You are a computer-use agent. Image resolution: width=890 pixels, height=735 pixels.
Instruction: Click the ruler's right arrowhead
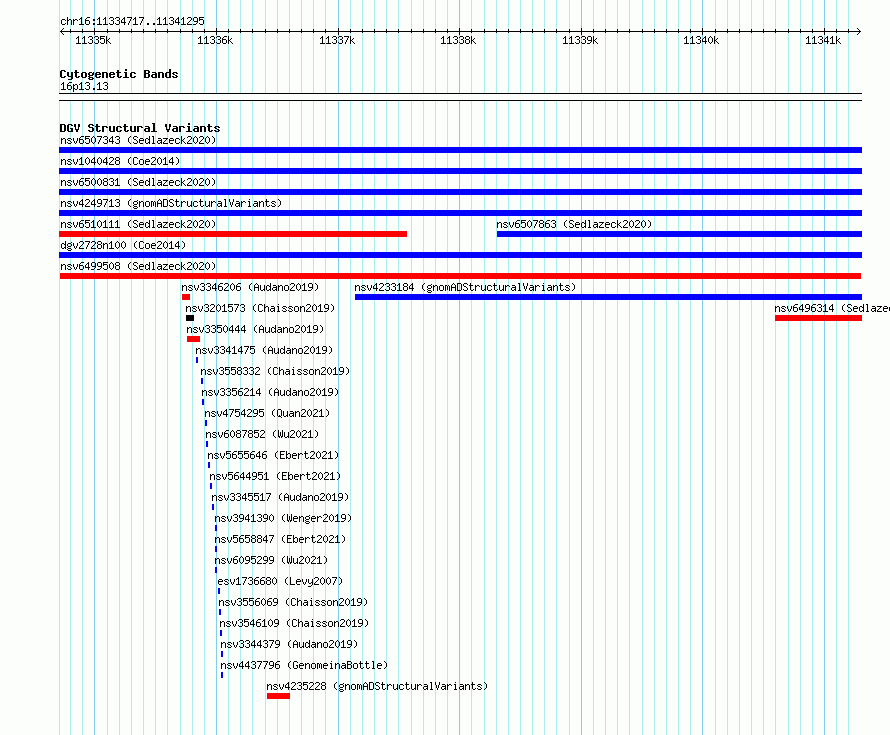[858, 31]
